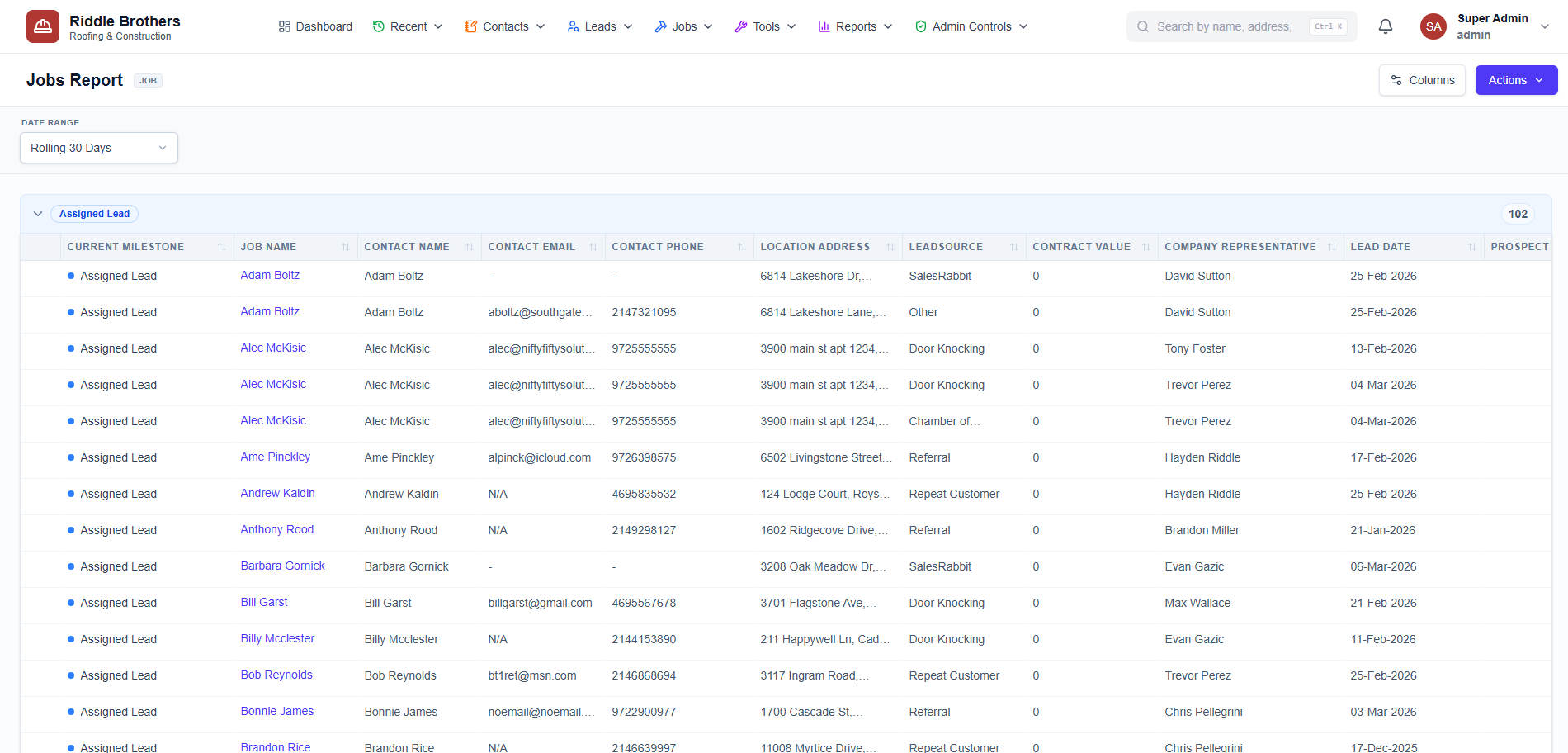Click the Reports bar-chart icon
1568x753 pixels.
[x=824, y=26]
